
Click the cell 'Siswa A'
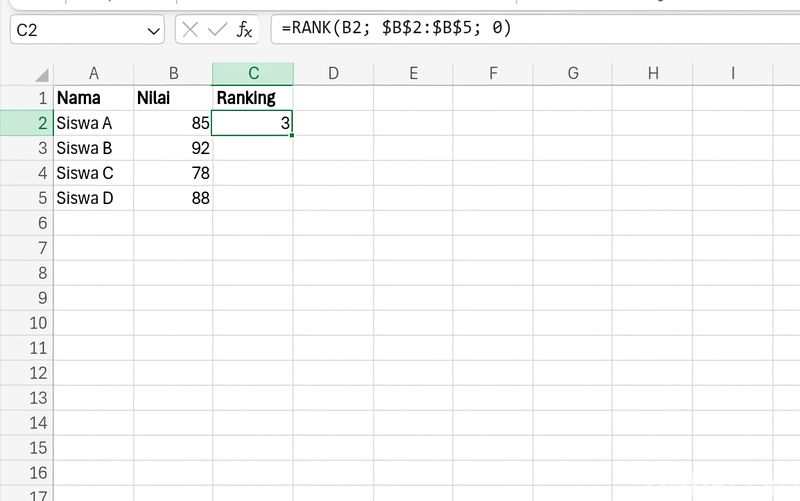pos(93,123)
